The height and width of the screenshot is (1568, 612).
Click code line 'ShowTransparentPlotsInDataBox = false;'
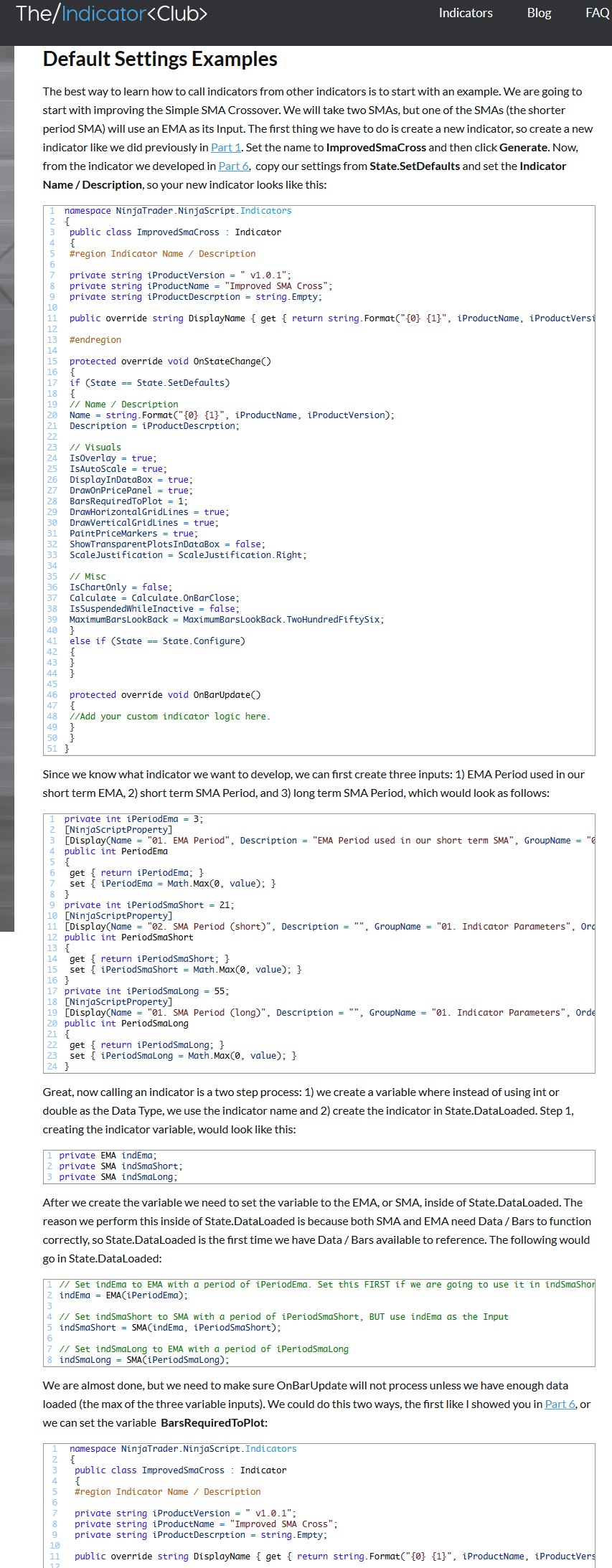pyautogui.click(x=167, y=544)
